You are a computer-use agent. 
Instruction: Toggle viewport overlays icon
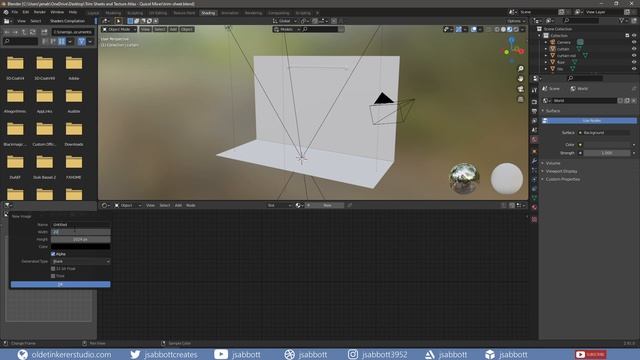pos(474,29)
